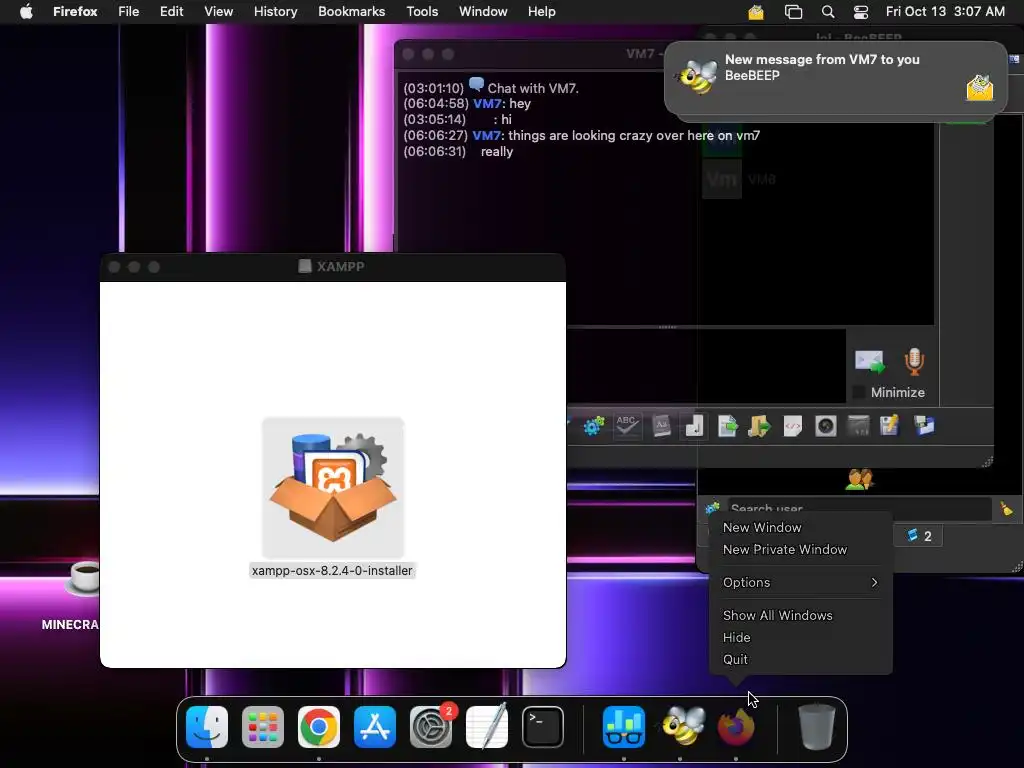Click the xampp-osx-8.2.4-0-installer icon
The image size is (1024, 768).
pyautogui.click(x=333, y=487)
